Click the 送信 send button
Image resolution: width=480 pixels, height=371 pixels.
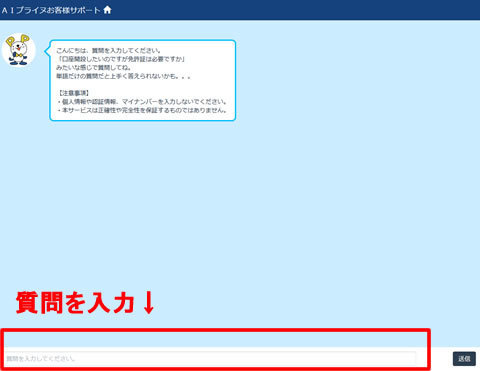pos(464,359)
